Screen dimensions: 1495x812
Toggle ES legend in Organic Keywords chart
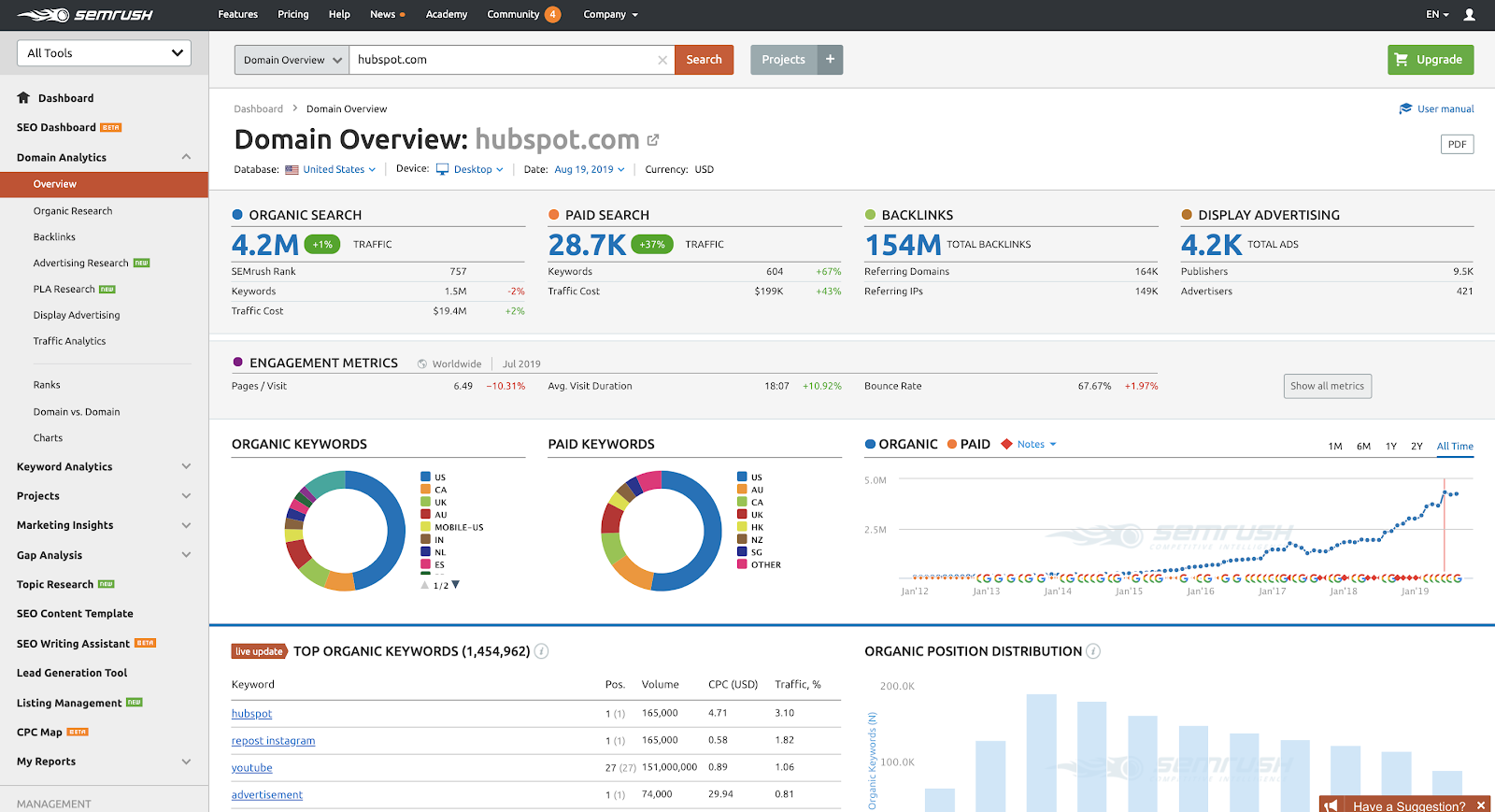(x=433, y=564)
